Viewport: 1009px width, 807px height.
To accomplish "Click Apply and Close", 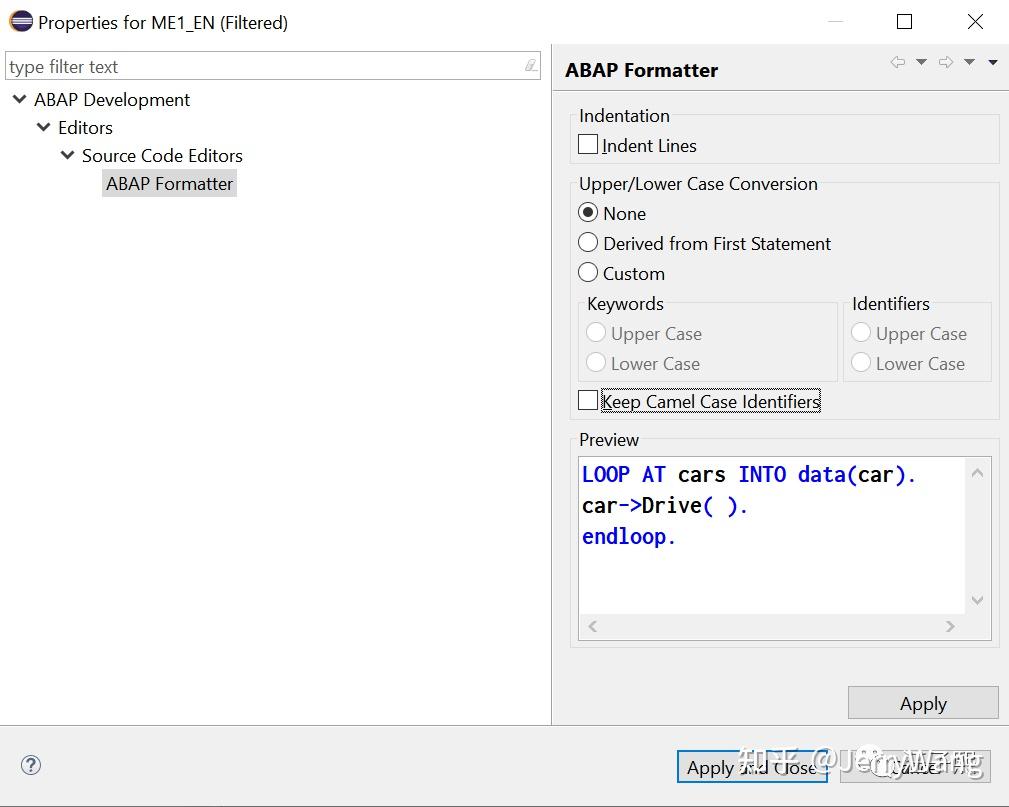I will [x=752, y=767].
